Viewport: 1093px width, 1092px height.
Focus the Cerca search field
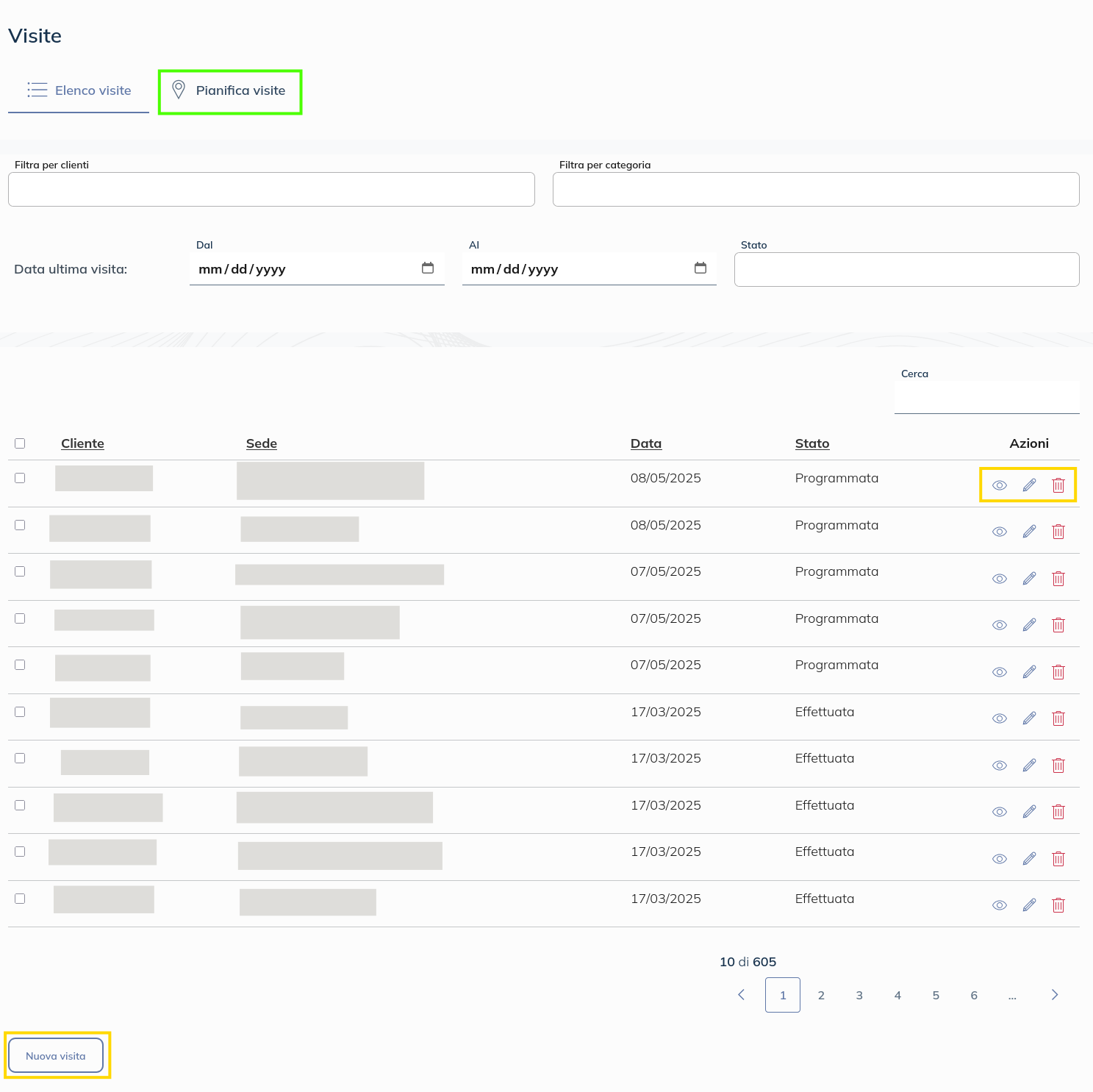click(986, 398)
